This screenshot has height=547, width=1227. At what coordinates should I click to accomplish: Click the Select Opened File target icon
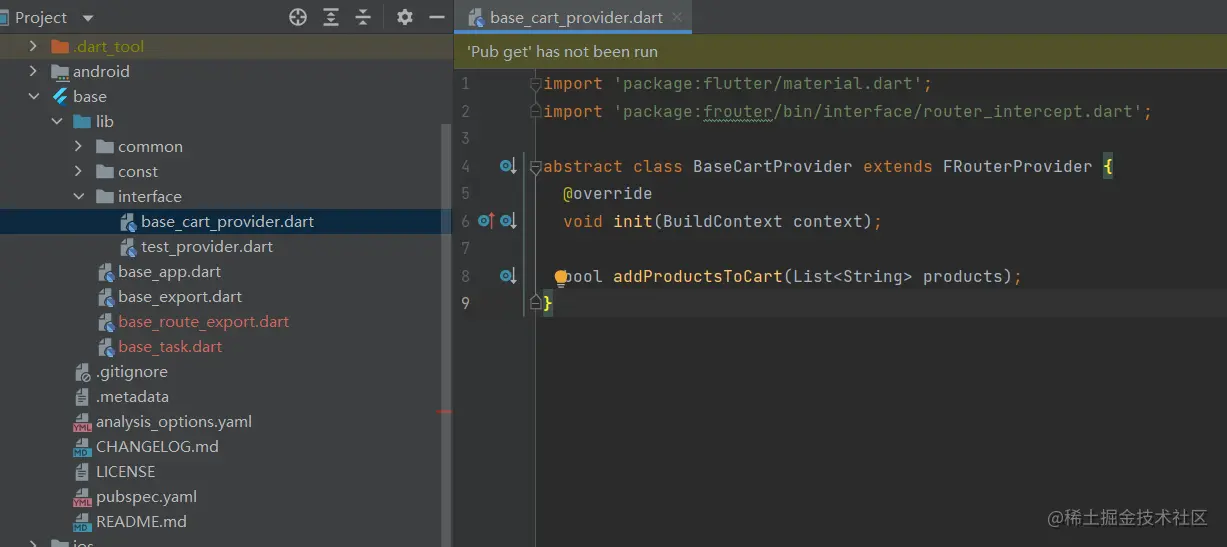point(298,17)
